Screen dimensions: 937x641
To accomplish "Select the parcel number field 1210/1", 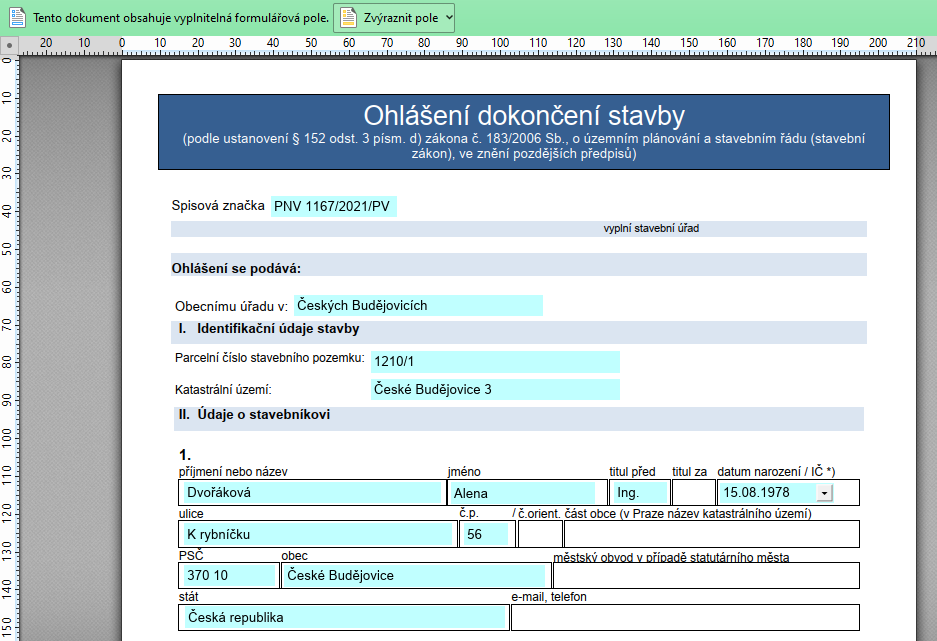I will pyautogui.click(x=495, y=361).
